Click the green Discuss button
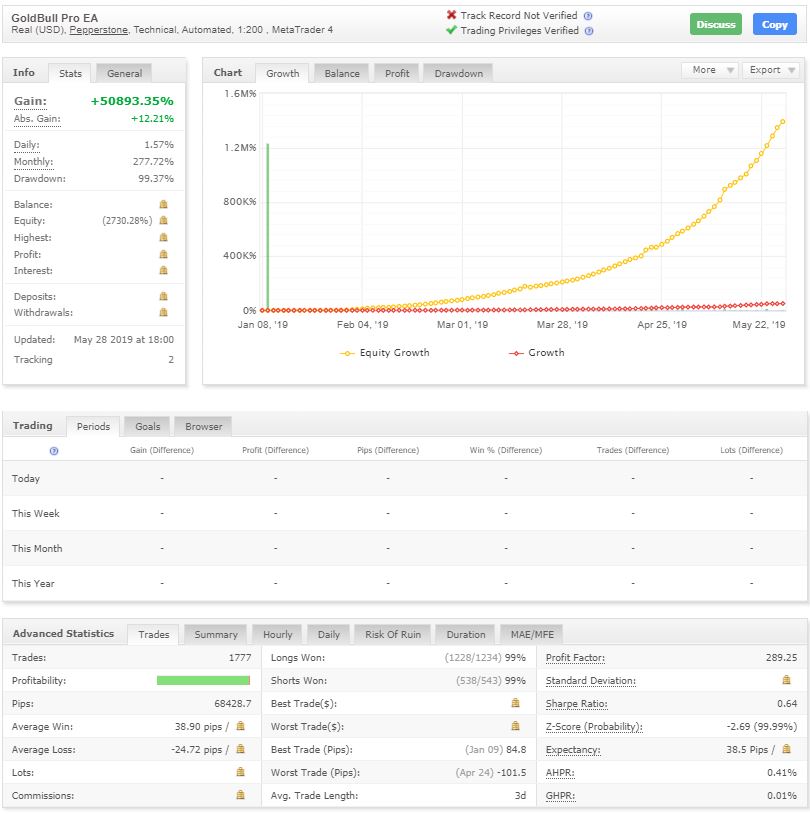 [716, 24]
